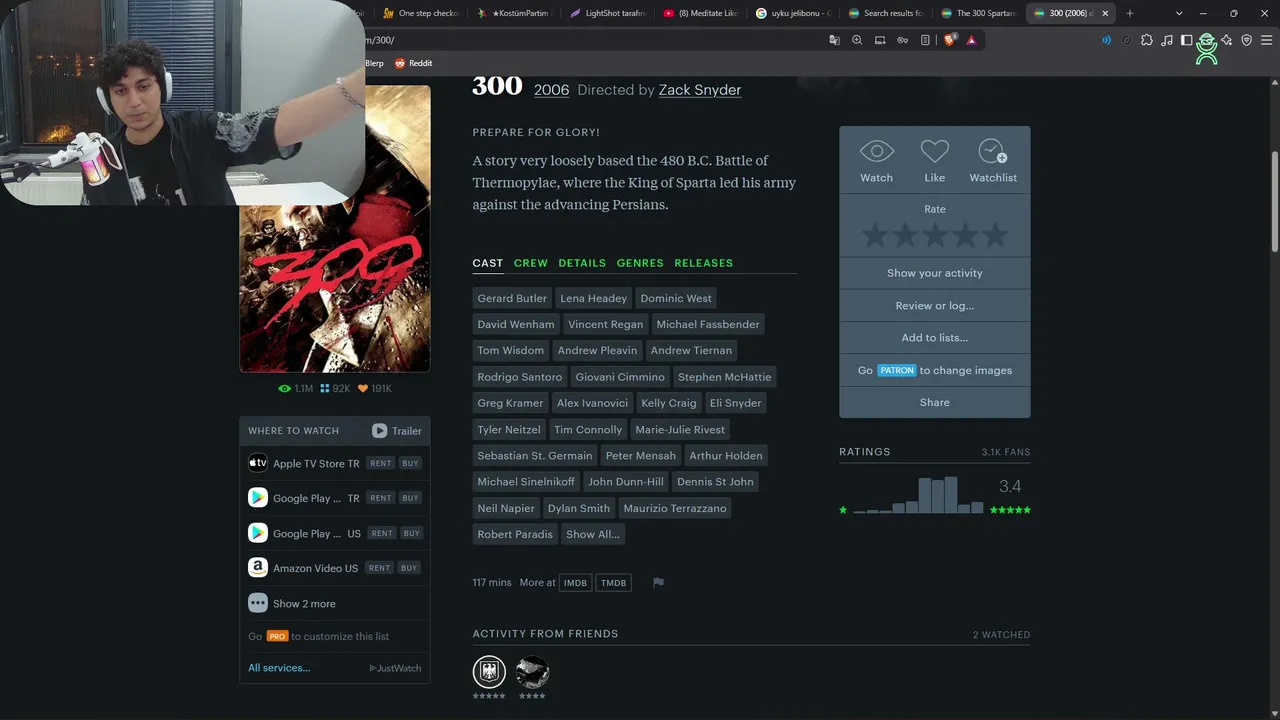The image size is (1280, 720).
Task: Open Add to lists option
Action: pos(935,338)
